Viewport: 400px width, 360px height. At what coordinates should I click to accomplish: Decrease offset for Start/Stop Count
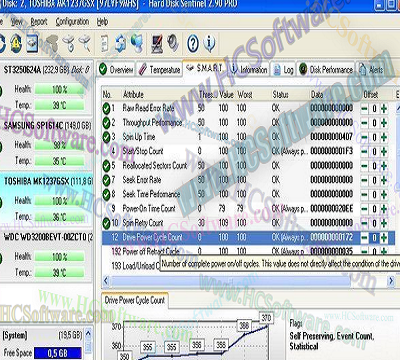(365, 152)
